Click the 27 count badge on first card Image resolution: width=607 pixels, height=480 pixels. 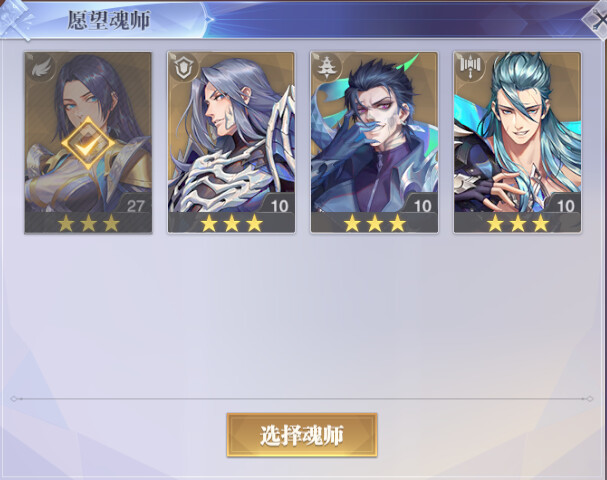[x=135, y=206]
